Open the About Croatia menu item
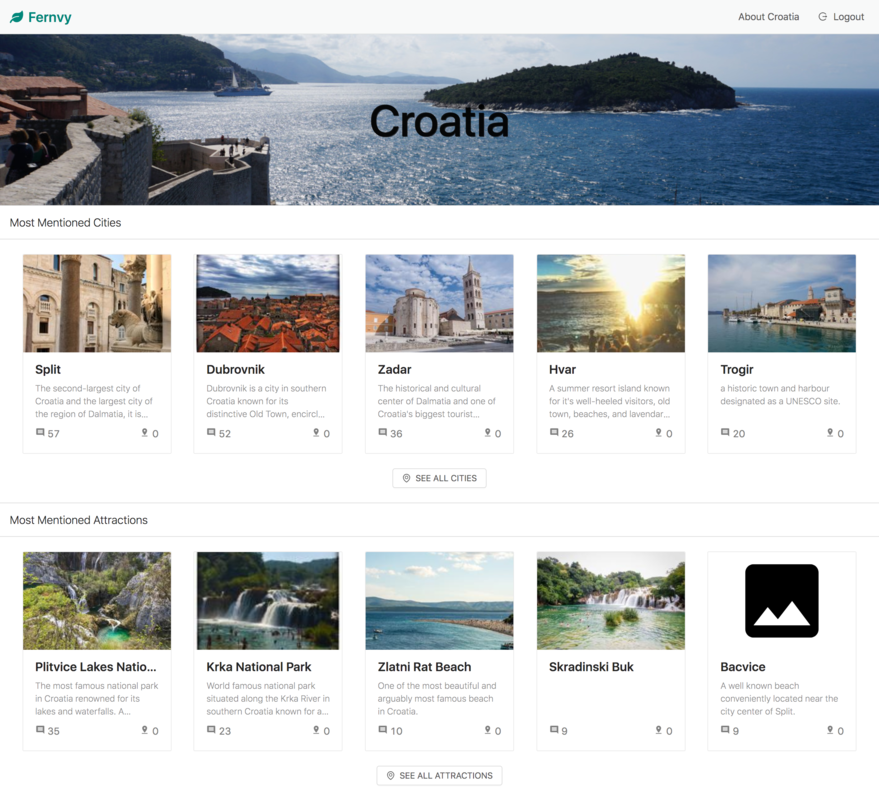The width and height of the screenshot is (879, 800). pos(768,17)
